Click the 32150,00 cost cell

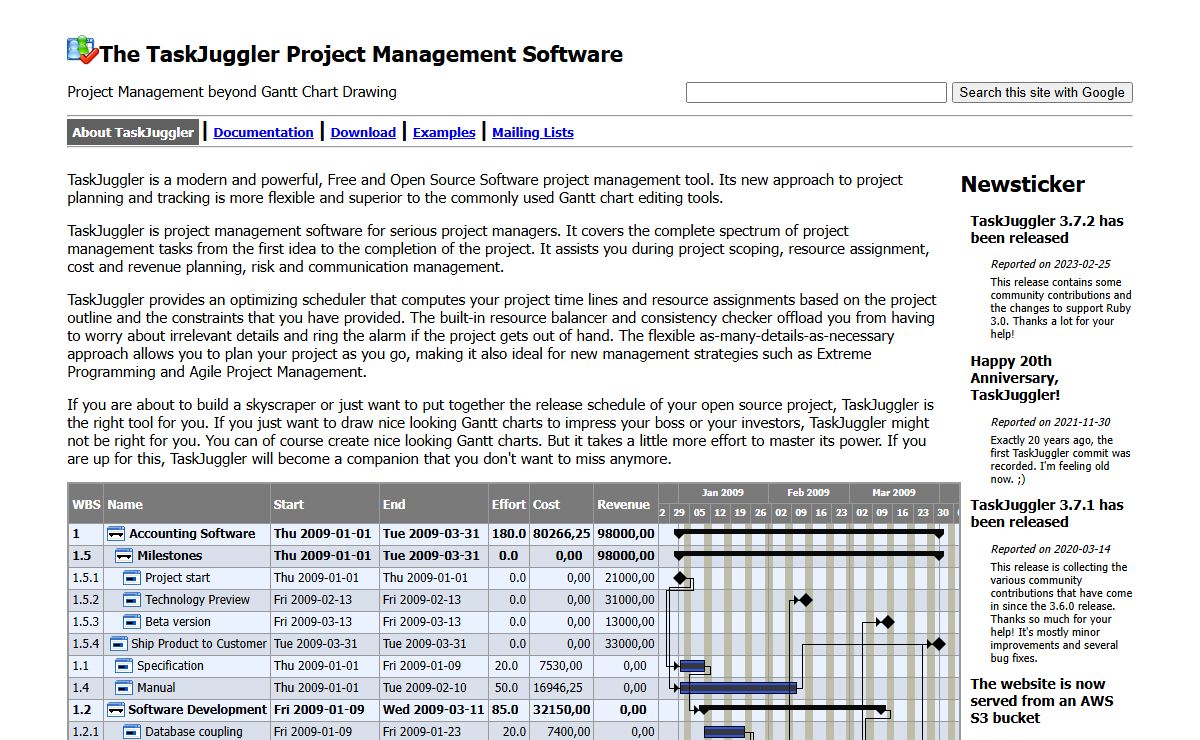pyautogui.click(x=562, y=710)
